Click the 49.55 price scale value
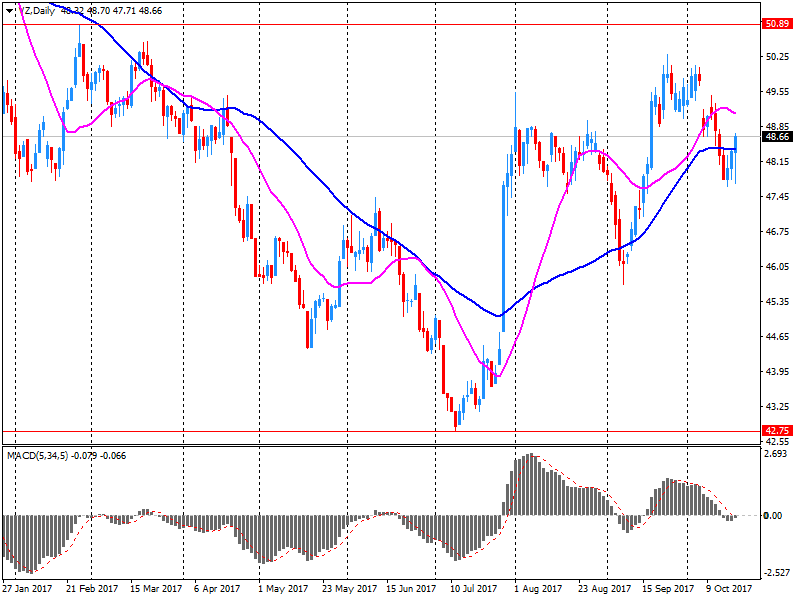Screen dimensions: 800x600 point(778,92)
